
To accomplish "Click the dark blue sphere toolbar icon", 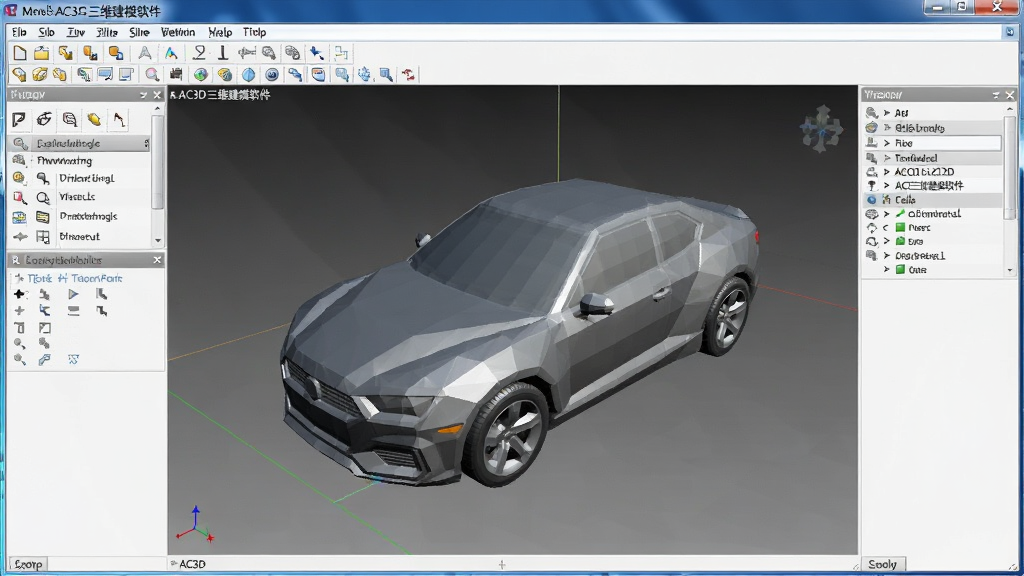I will [x=272, y=74].
